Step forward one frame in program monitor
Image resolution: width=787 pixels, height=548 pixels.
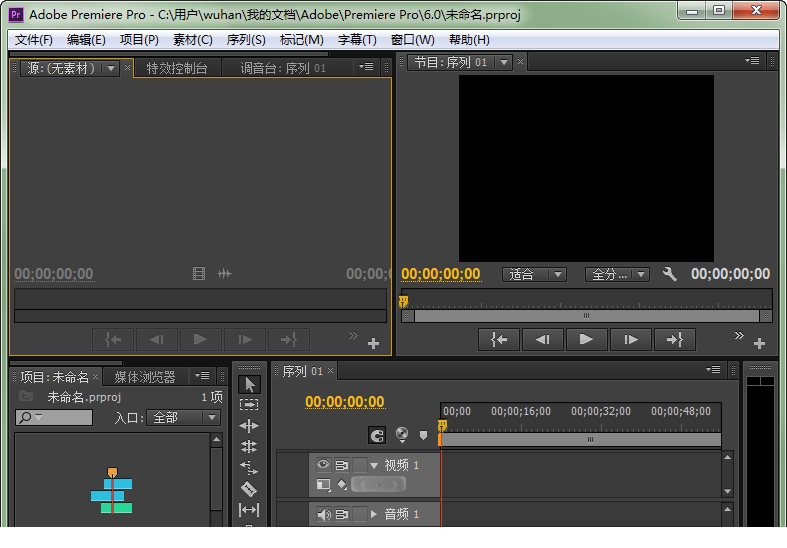pos(630,340)
